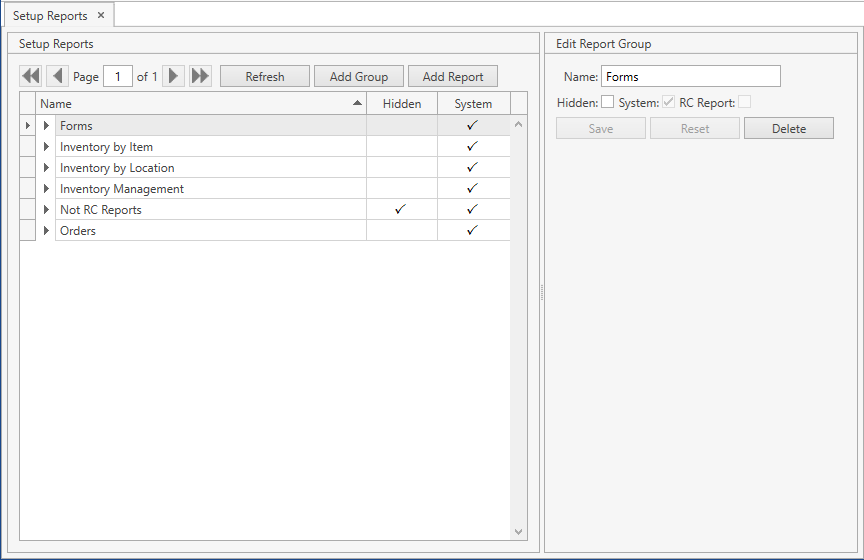Screen dimensions: 864x560
Task: Jump to last page of reports
Action: pyautogui.click(x=200, y=76)
